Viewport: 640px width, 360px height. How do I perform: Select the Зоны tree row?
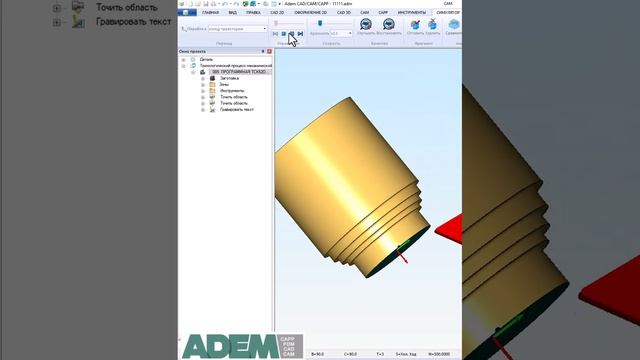[224, 84]
